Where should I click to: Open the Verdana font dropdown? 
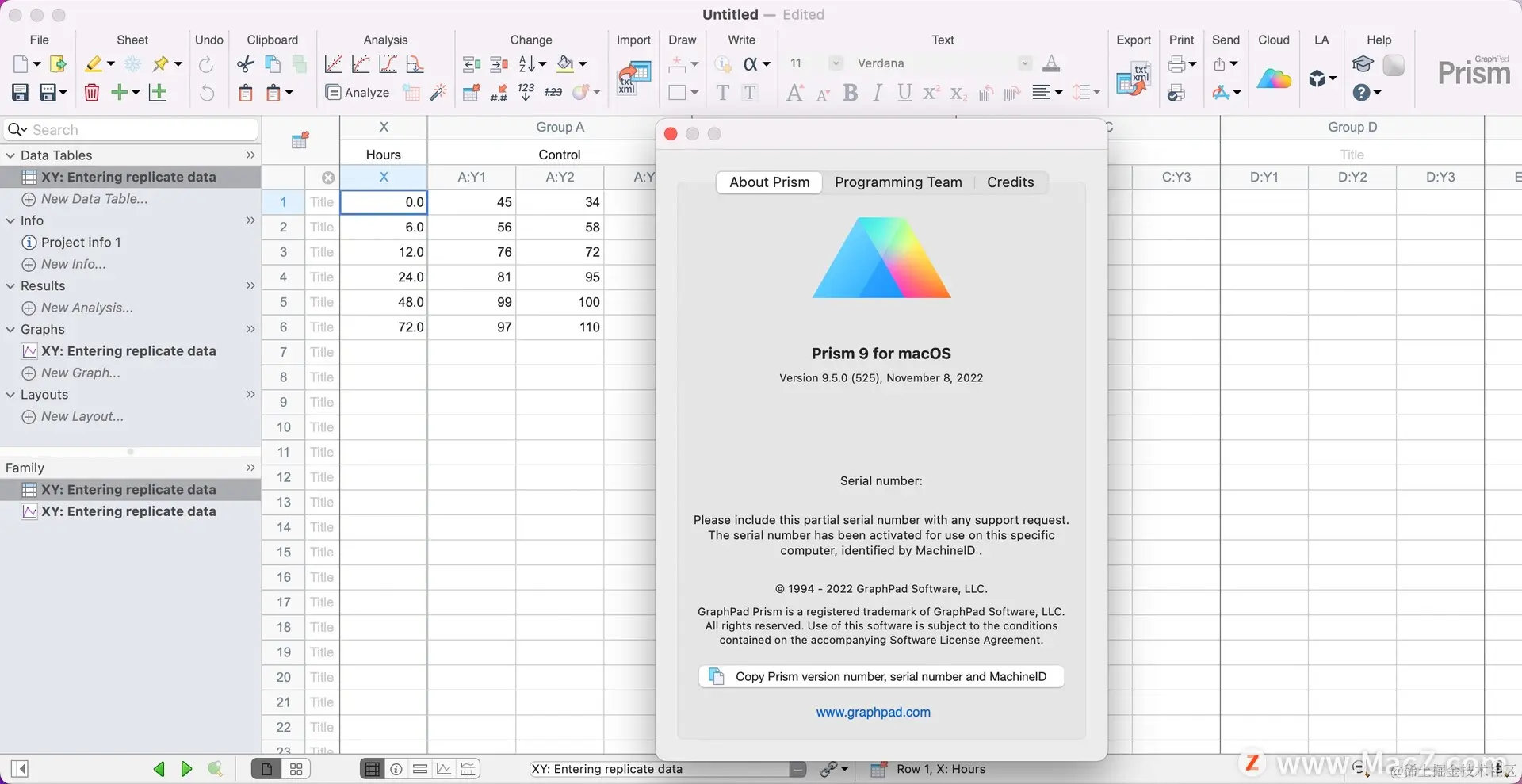[1025, 63]
